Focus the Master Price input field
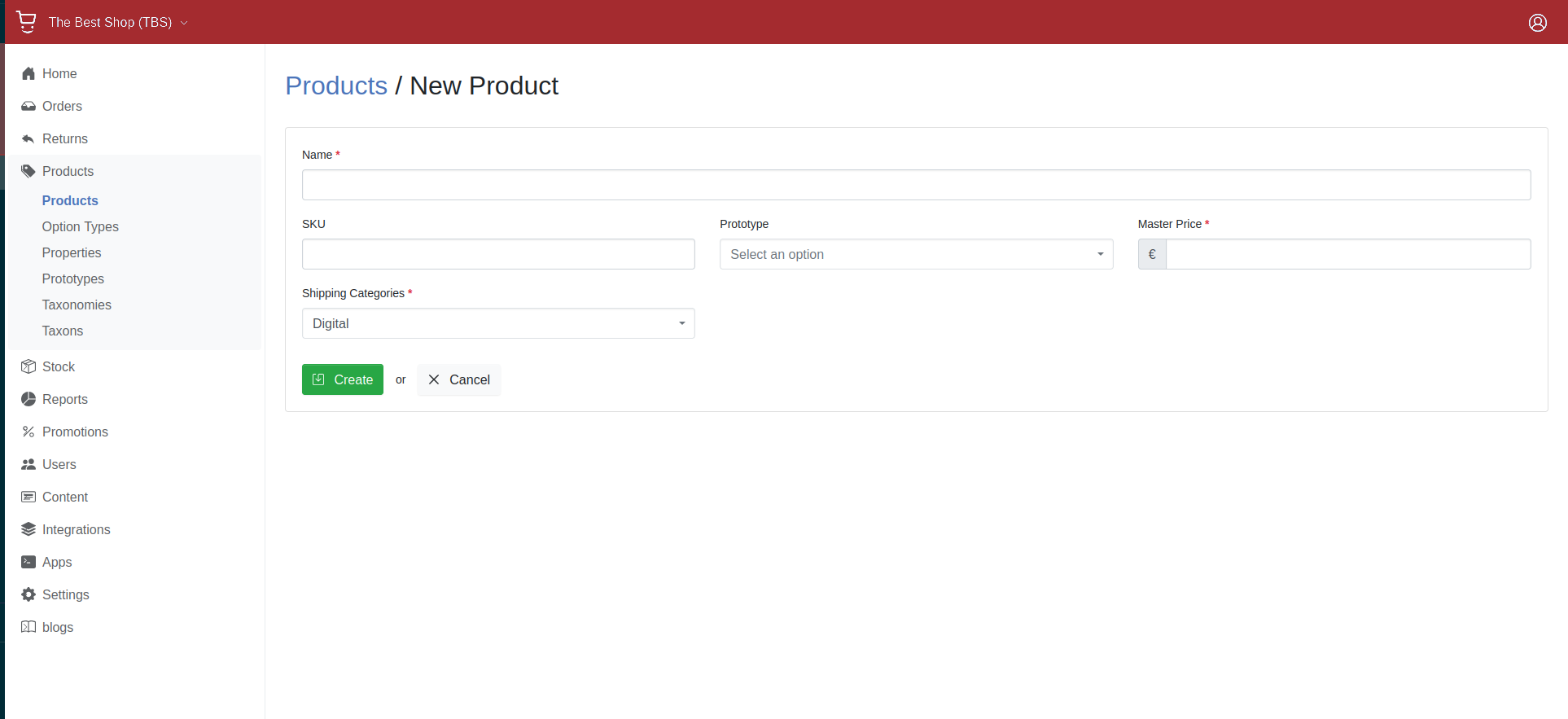1568x719 pixels. (1347, 255)
